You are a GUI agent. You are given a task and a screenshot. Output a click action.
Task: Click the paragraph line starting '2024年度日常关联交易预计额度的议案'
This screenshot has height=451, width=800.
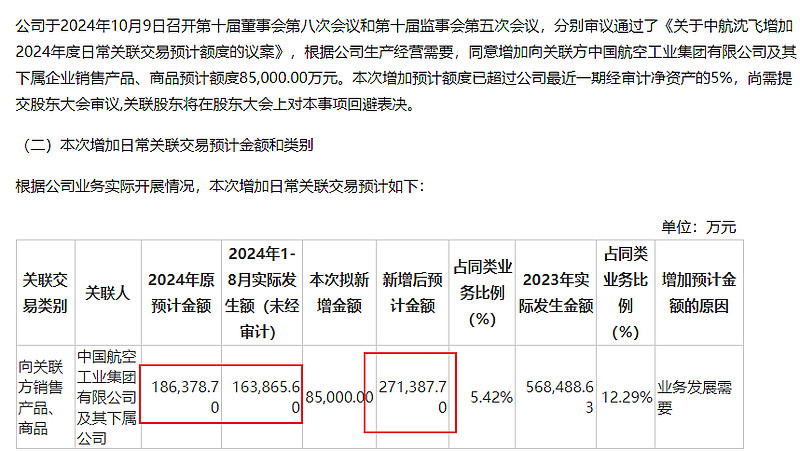coord(406,52)
